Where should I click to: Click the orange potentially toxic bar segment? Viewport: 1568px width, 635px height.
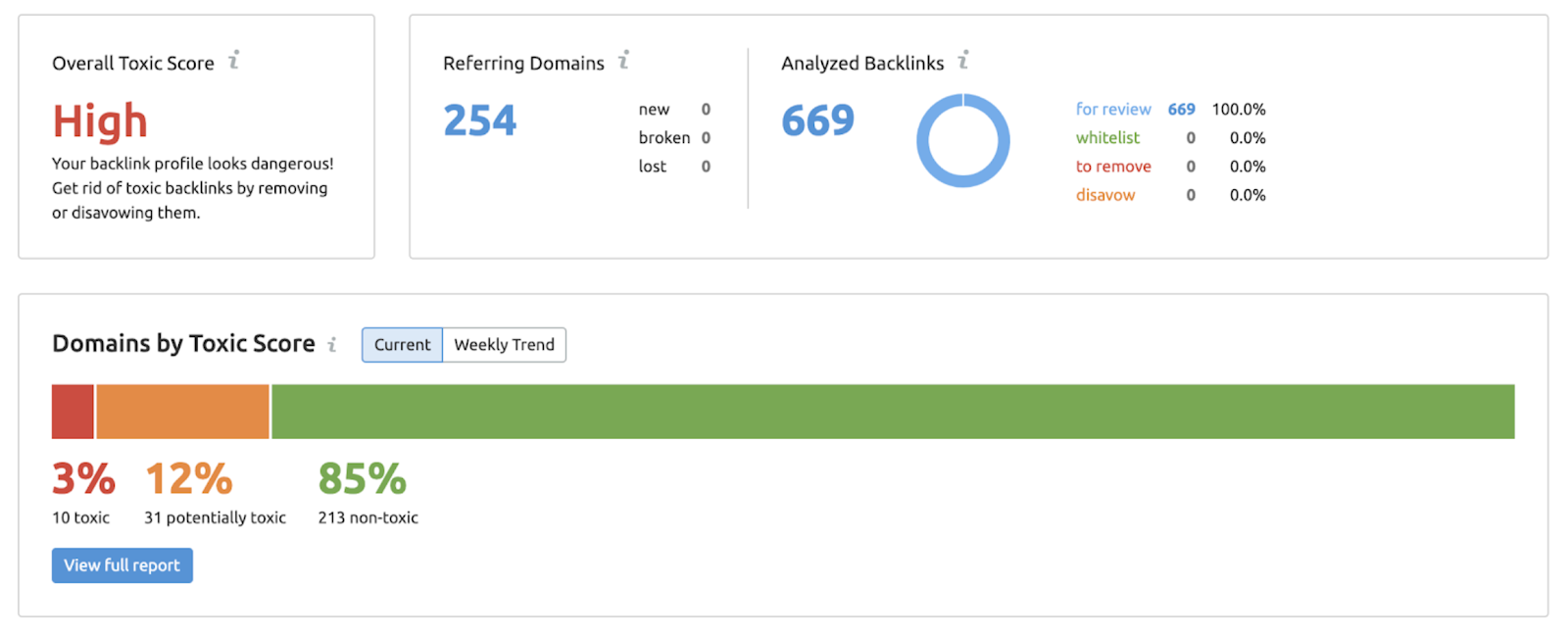click(182, 412)
